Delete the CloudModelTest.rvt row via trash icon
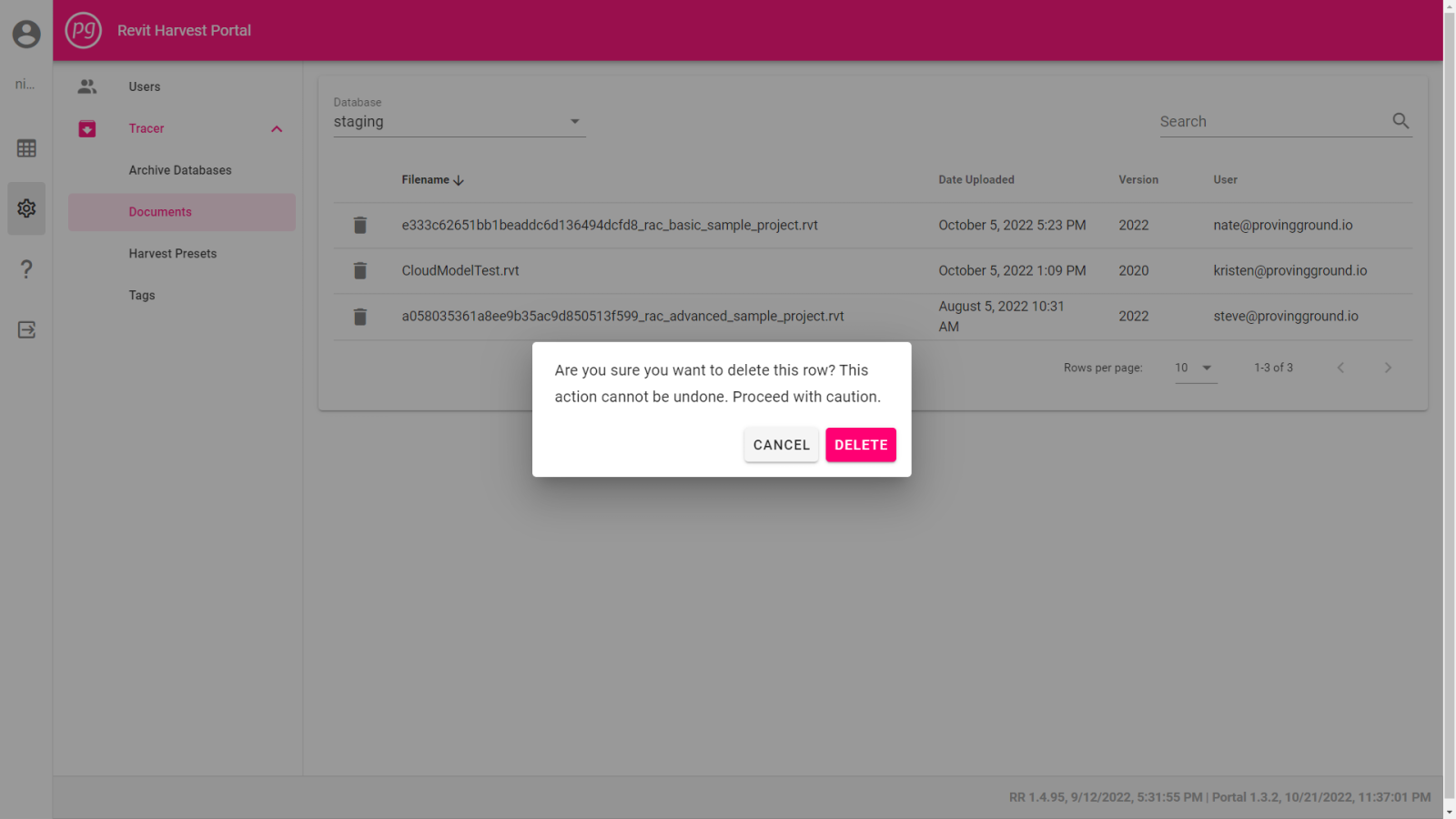The width and height of the screenshot is (1456, 819). (360, 270)
